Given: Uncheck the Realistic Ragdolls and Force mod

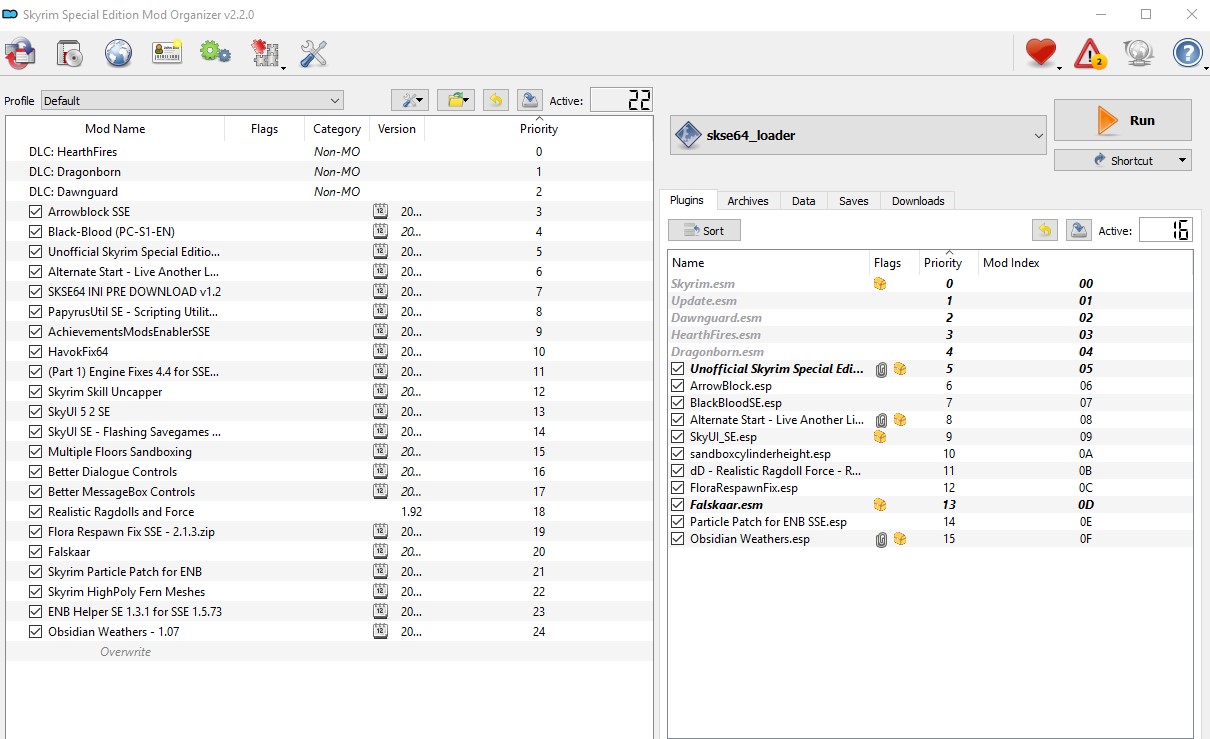Looking at the screenshot, I should [x=36, y=511].
